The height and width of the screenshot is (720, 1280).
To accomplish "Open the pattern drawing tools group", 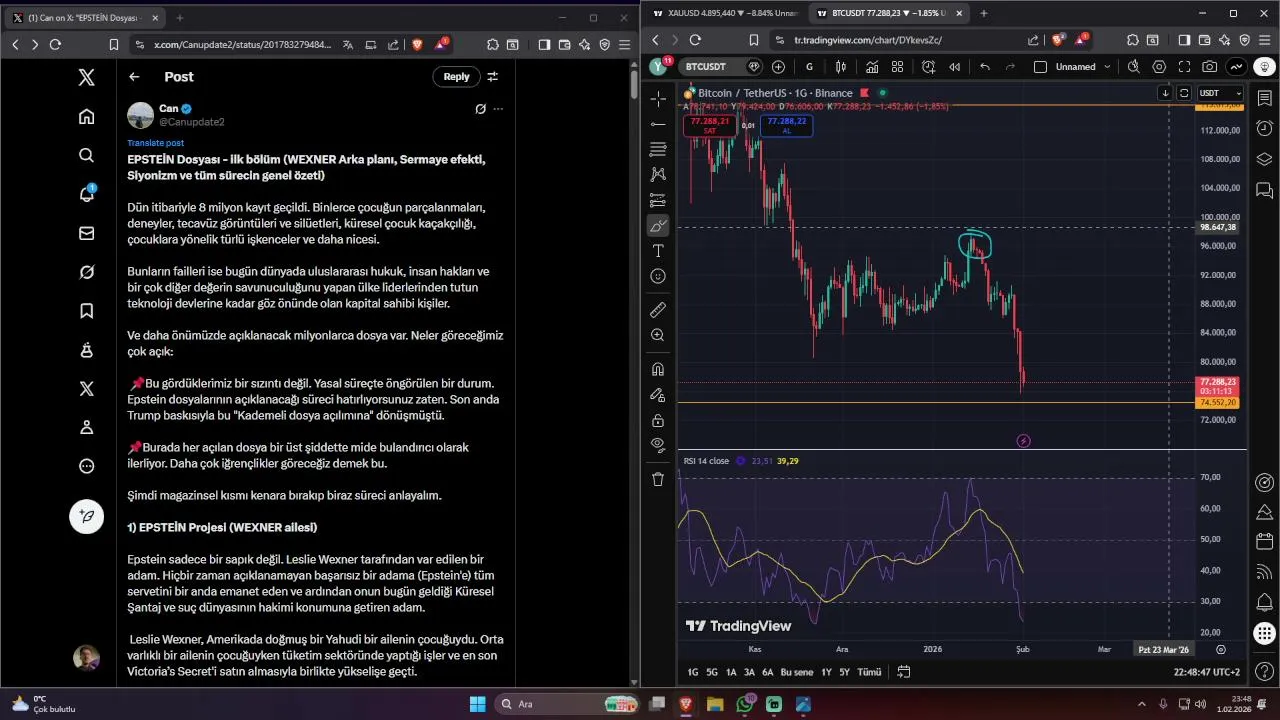I will tap(658, 175).
